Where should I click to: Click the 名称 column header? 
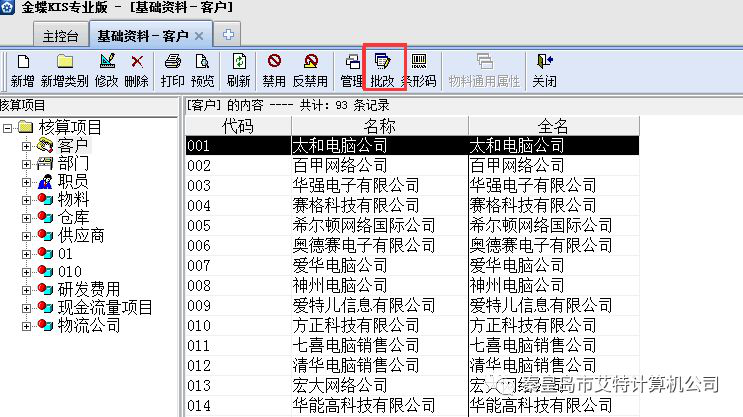(380, 126)
